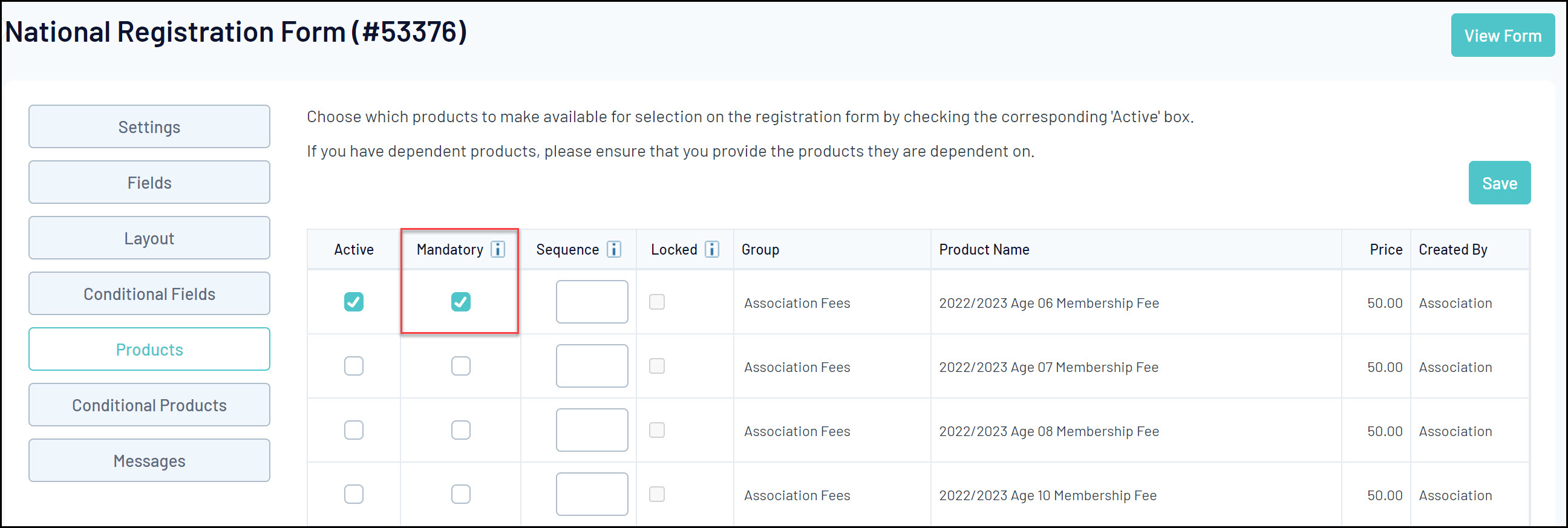1568x528 pixels.
Task: Switch to the Fields tab
Action: click(149, 183)
